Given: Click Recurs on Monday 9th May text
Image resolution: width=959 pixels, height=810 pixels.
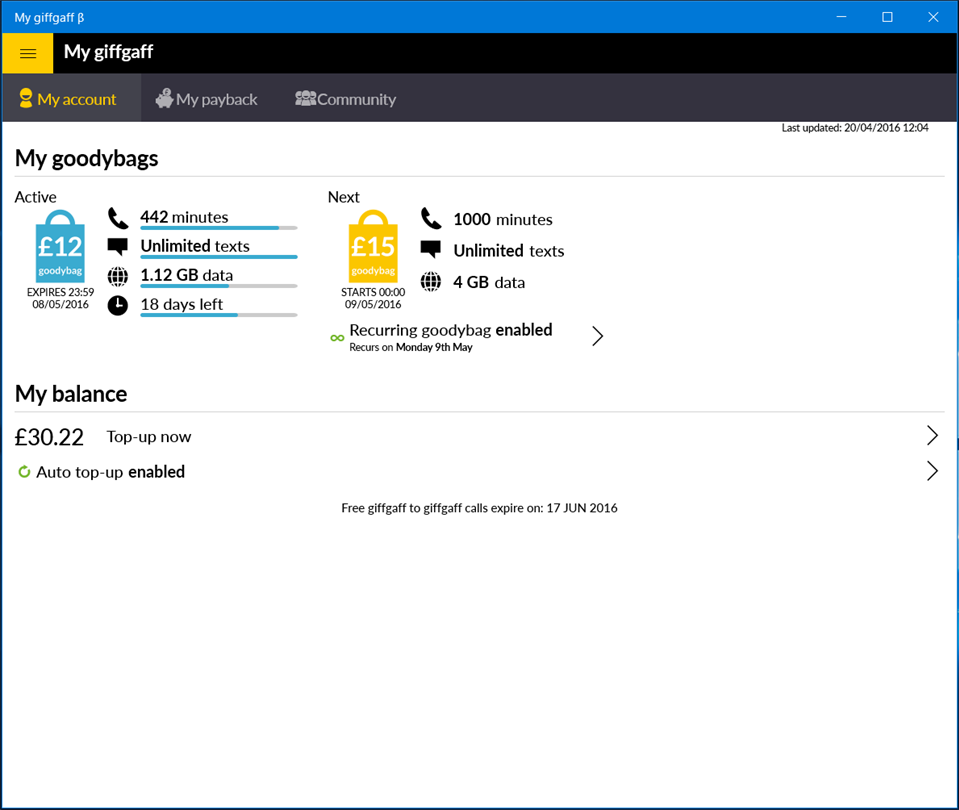Looking at the screenshot, I should (410, 347).
